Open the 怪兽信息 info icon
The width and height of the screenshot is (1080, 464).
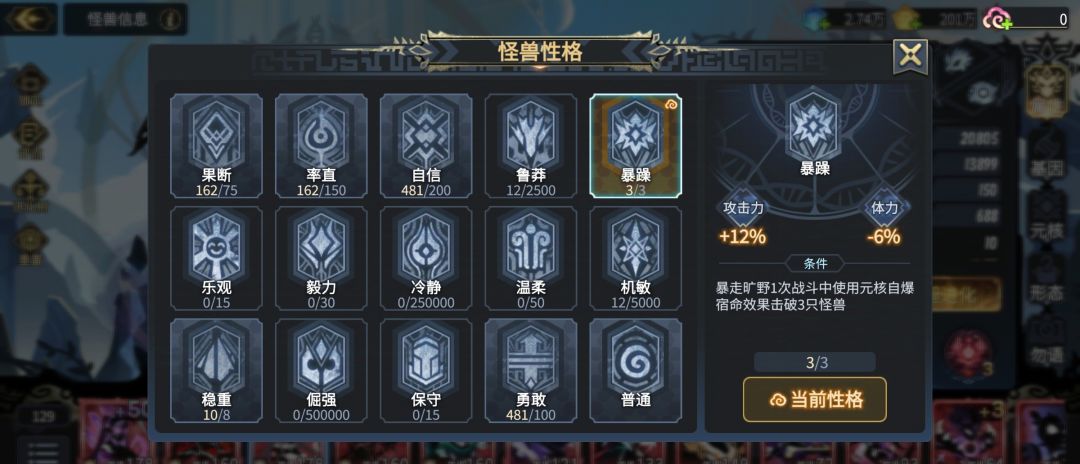point(170,19)
